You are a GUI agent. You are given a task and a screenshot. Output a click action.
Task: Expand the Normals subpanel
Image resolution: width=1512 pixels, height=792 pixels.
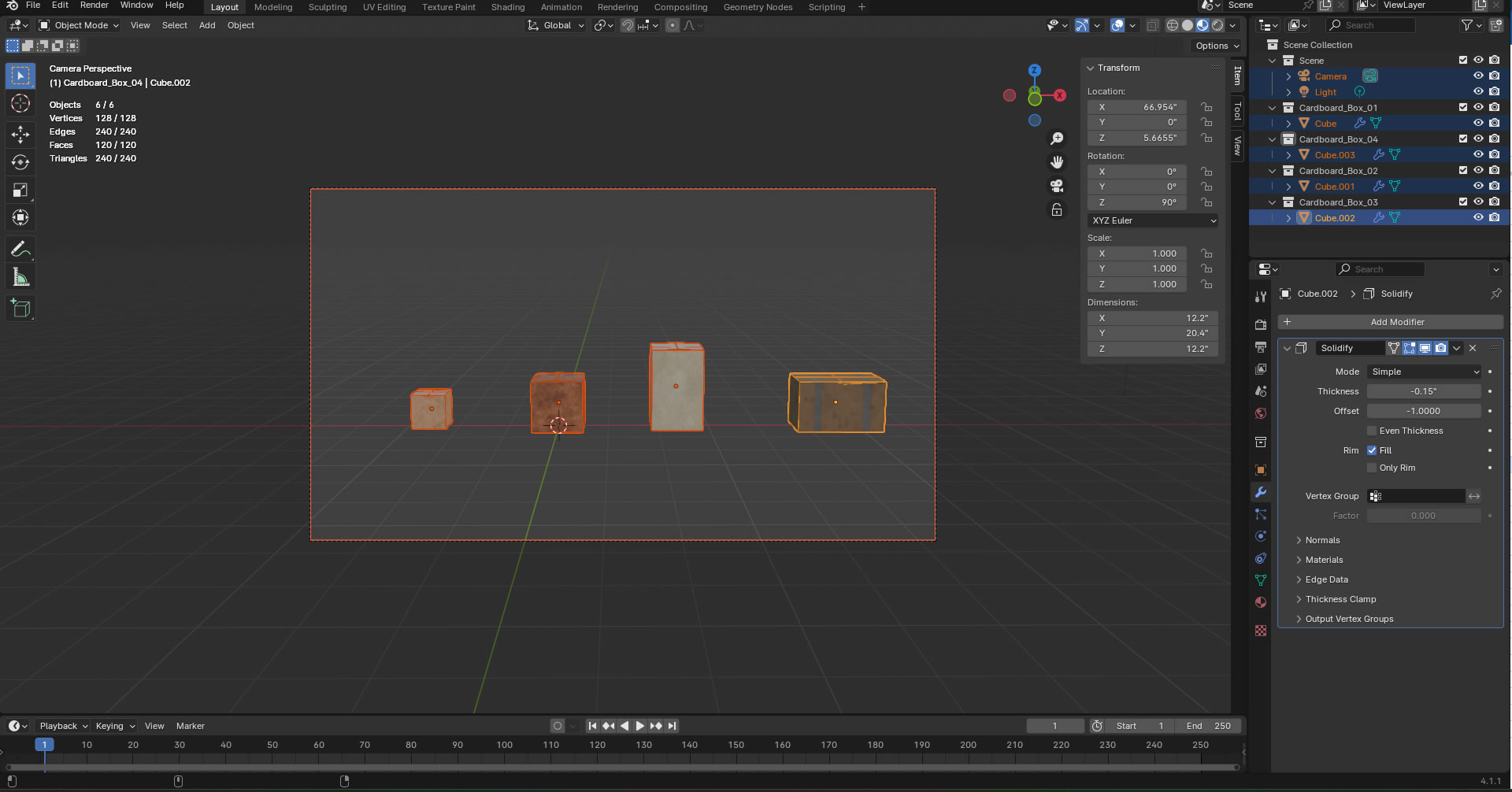click(x=1322, y=540)
